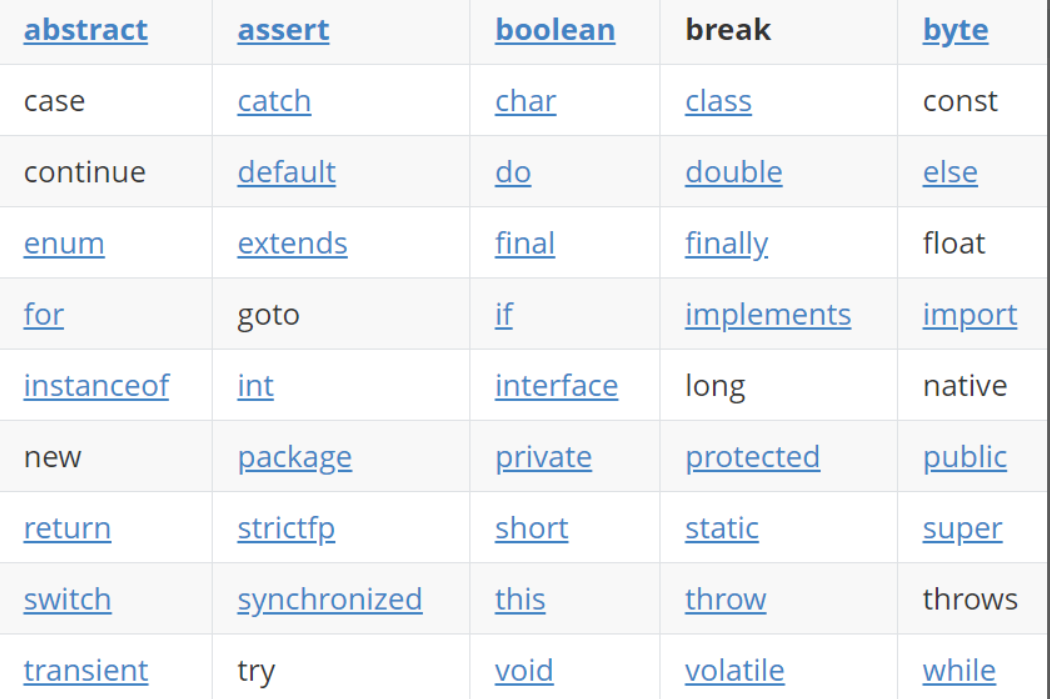Click the 'class' keyword link
The image size is (1050, 699).
(718, 101)
